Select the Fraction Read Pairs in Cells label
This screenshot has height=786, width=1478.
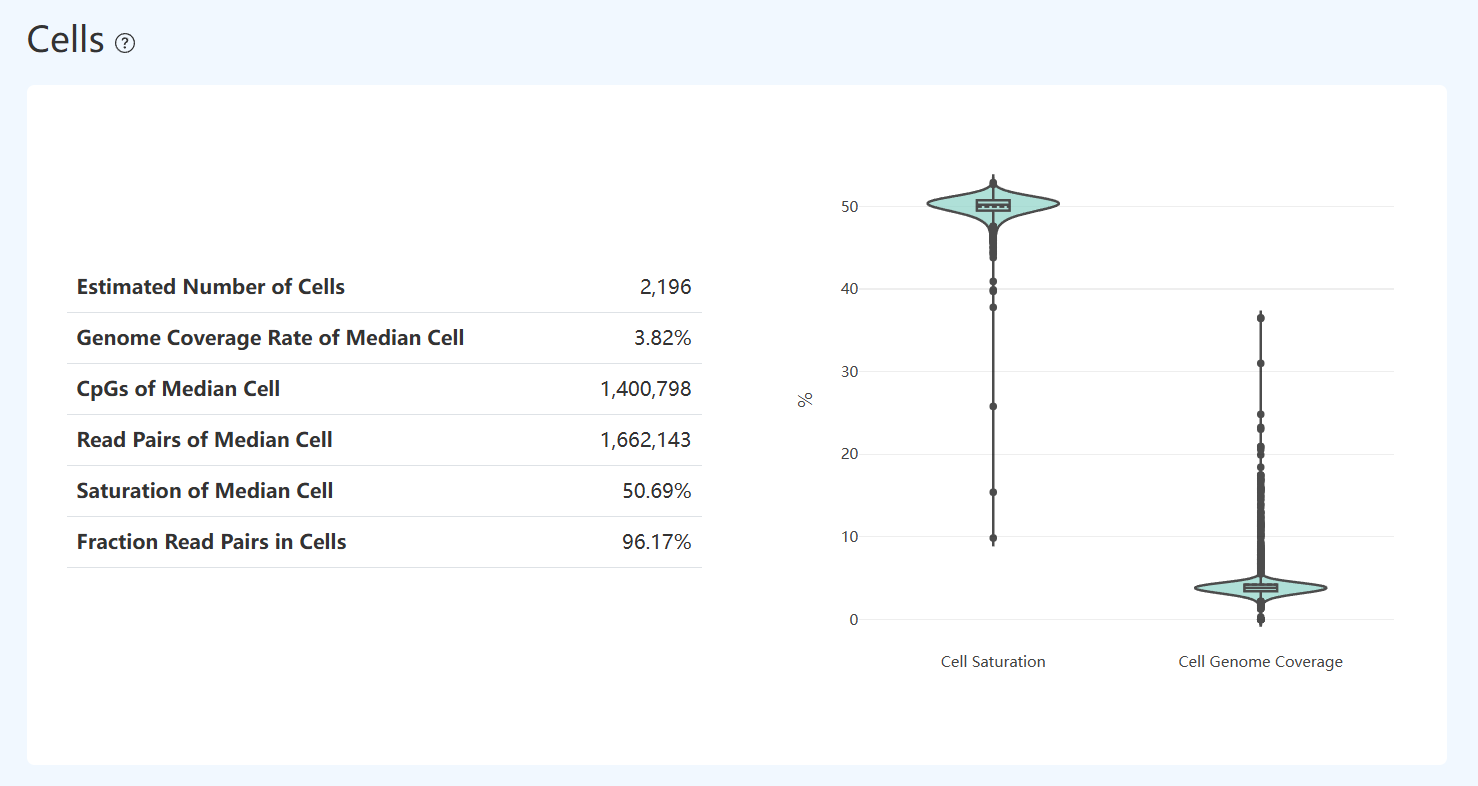(211, 542)
